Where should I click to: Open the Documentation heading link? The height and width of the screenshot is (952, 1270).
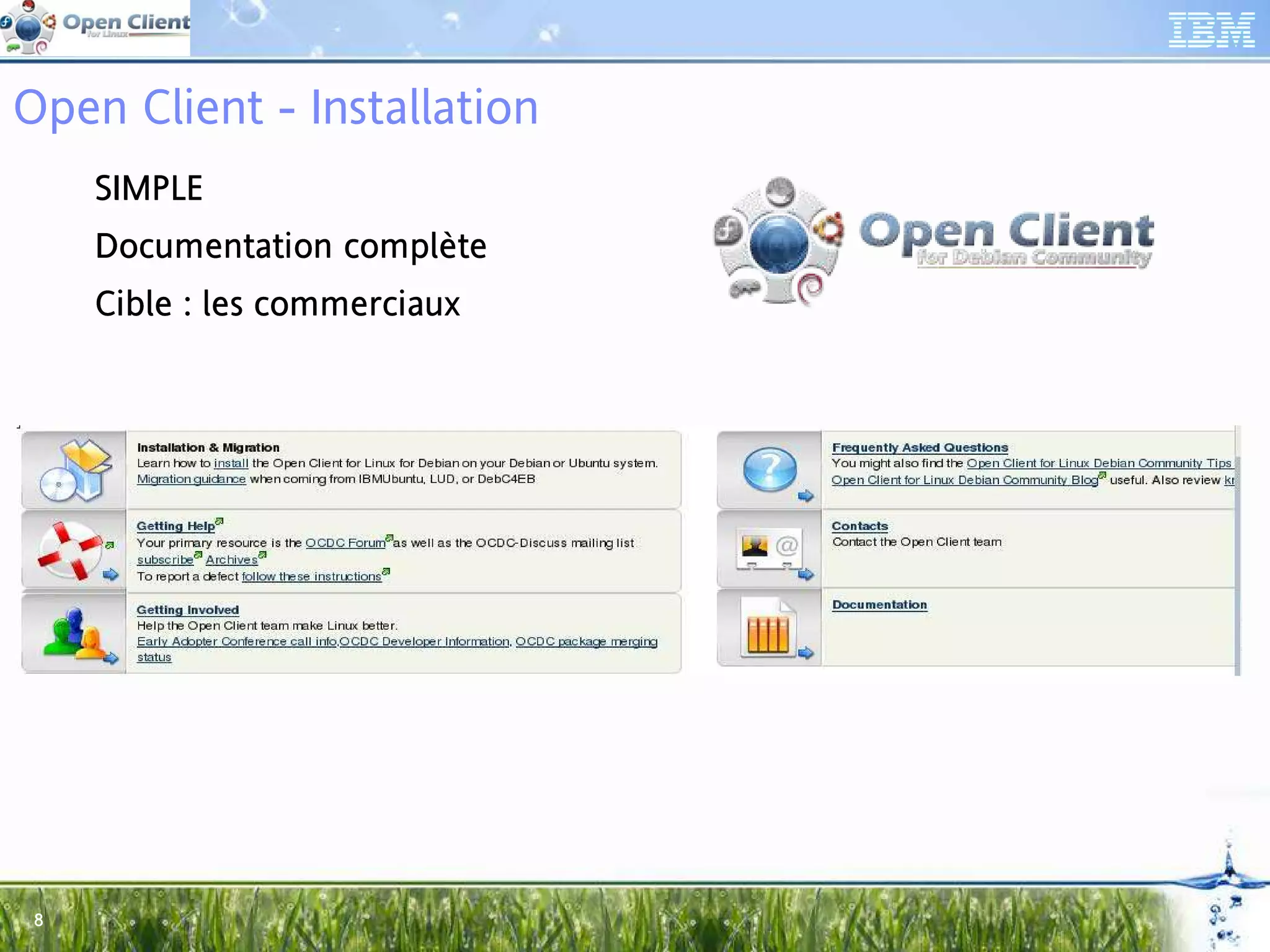(879, 605)
